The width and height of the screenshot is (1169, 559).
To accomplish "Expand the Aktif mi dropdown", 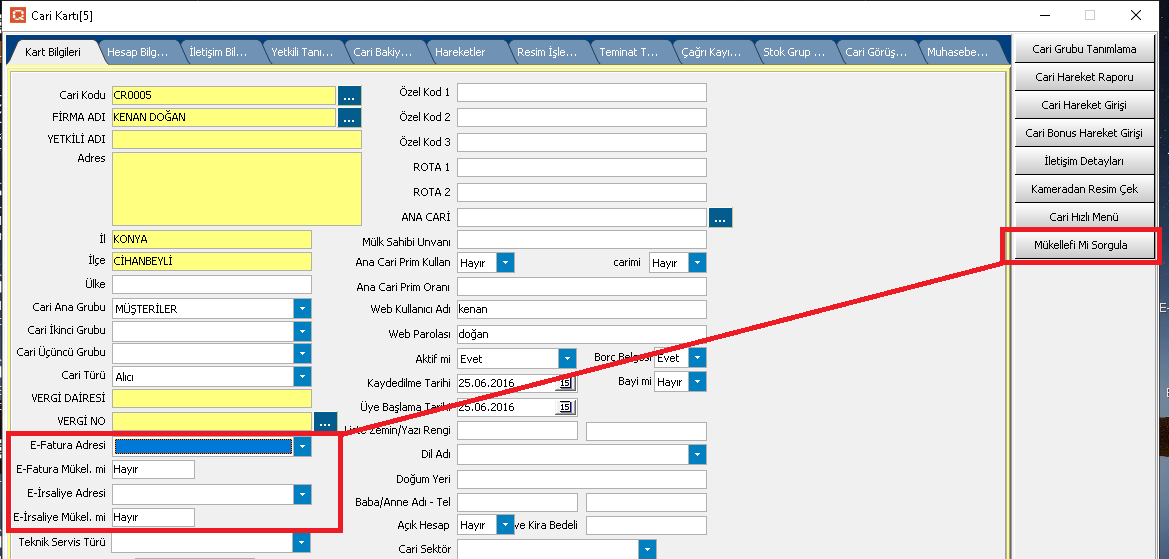I will 568,359.
